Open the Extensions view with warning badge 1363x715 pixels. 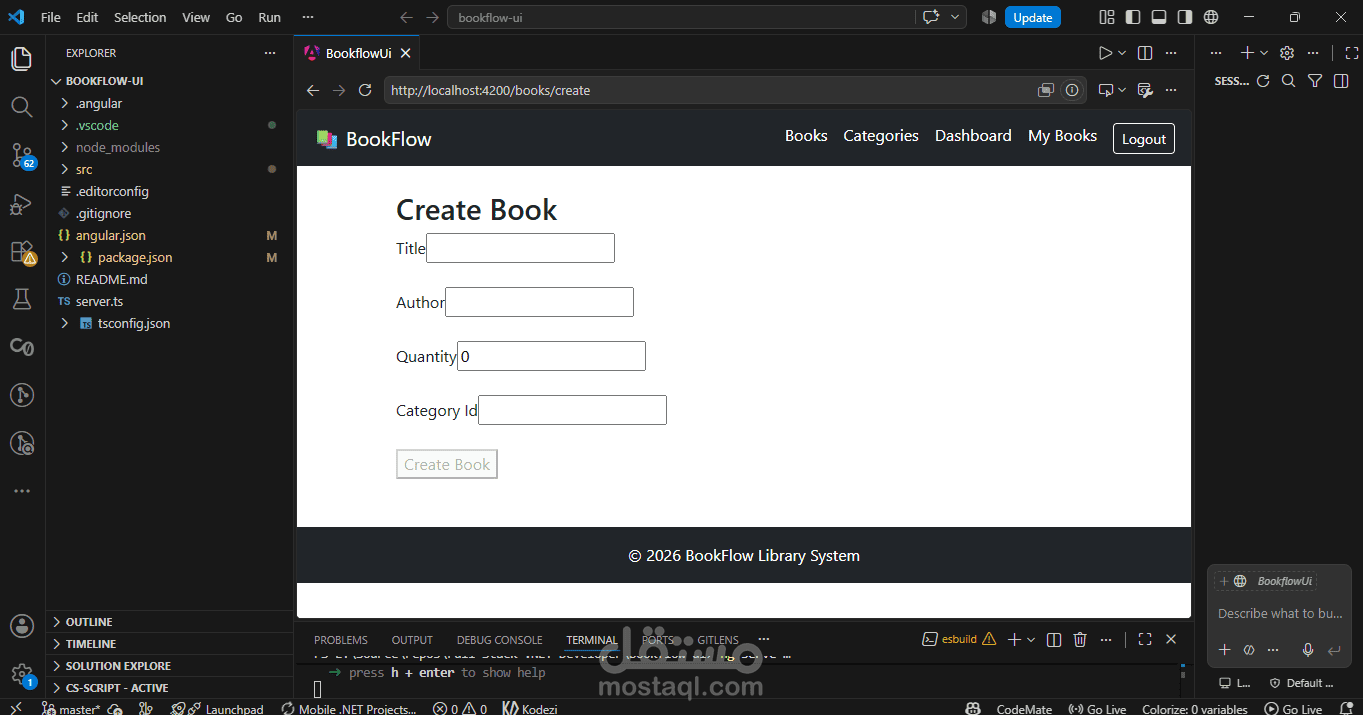pos(21,252)
